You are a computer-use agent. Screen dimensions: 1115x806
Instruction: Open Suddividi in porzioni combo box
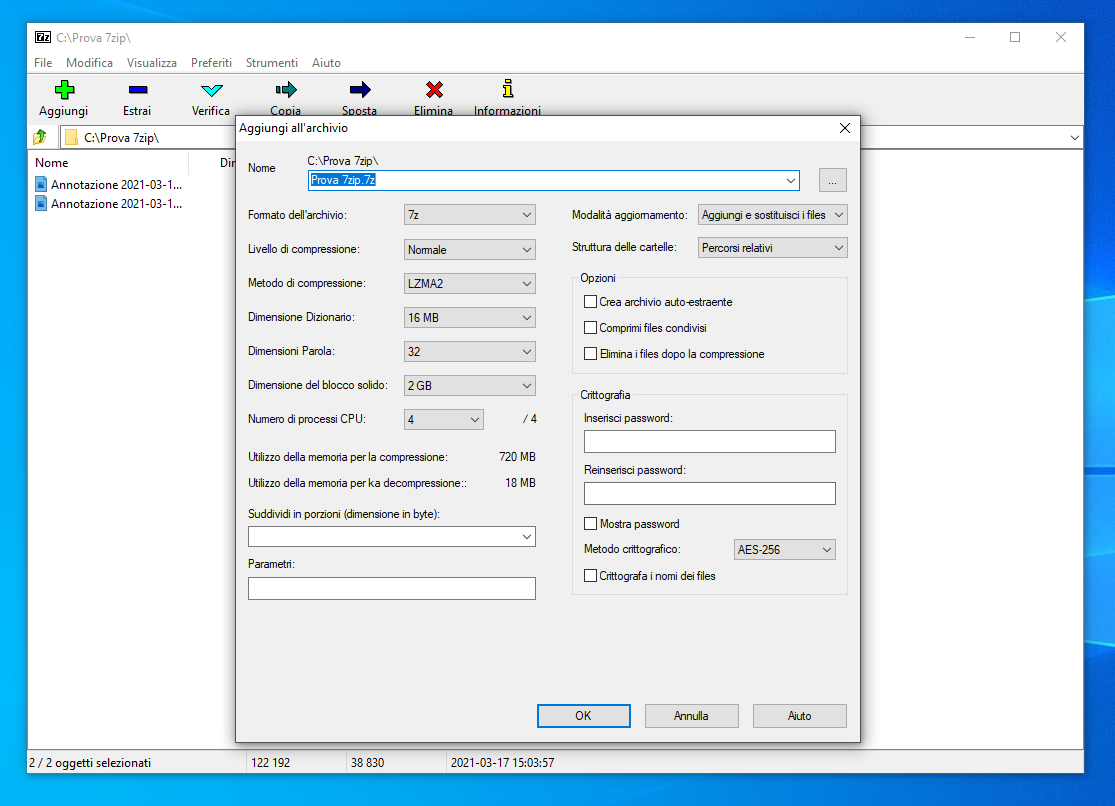coord(392,536)
